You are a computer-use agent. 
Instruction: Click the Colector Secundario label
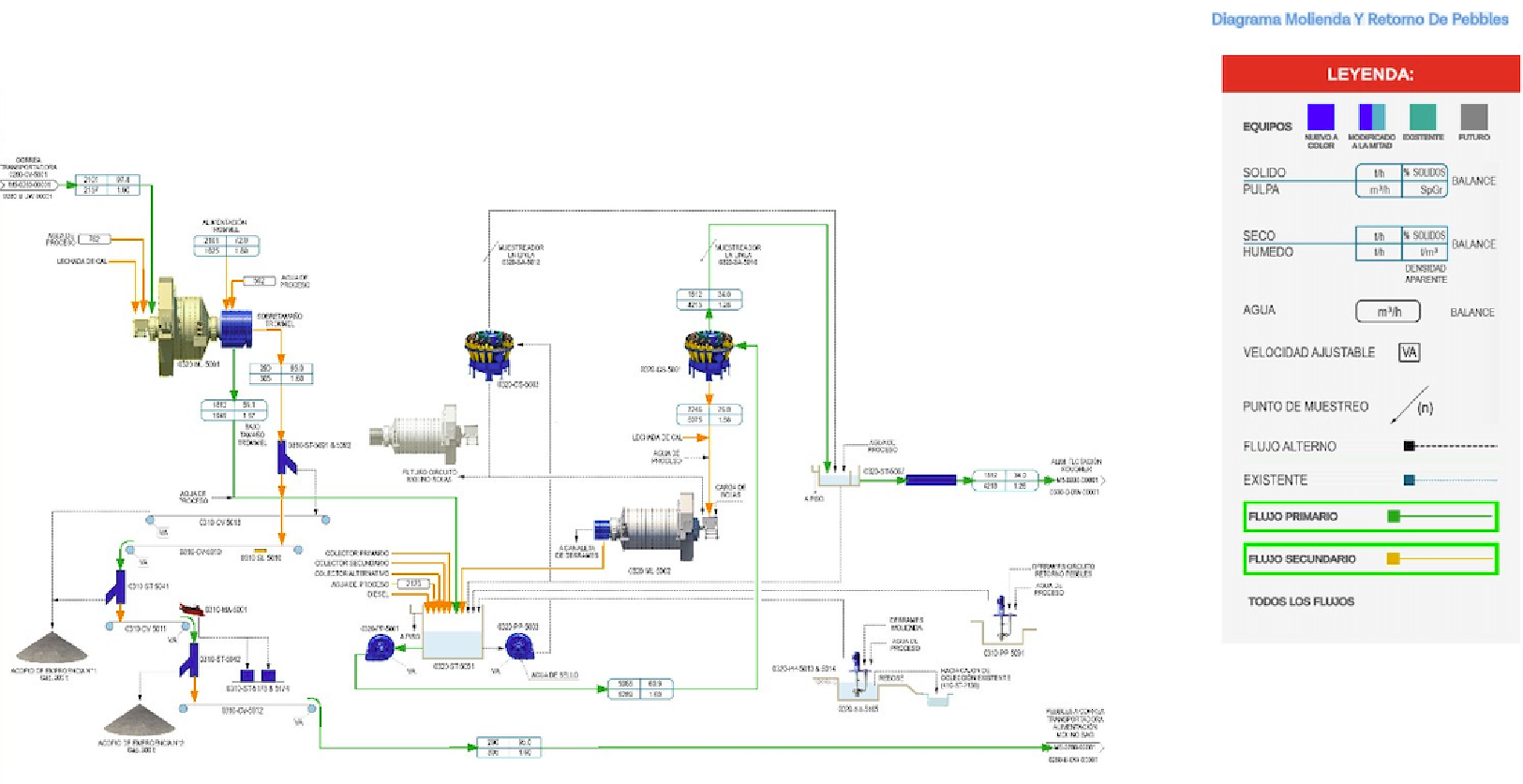[353, 564]
